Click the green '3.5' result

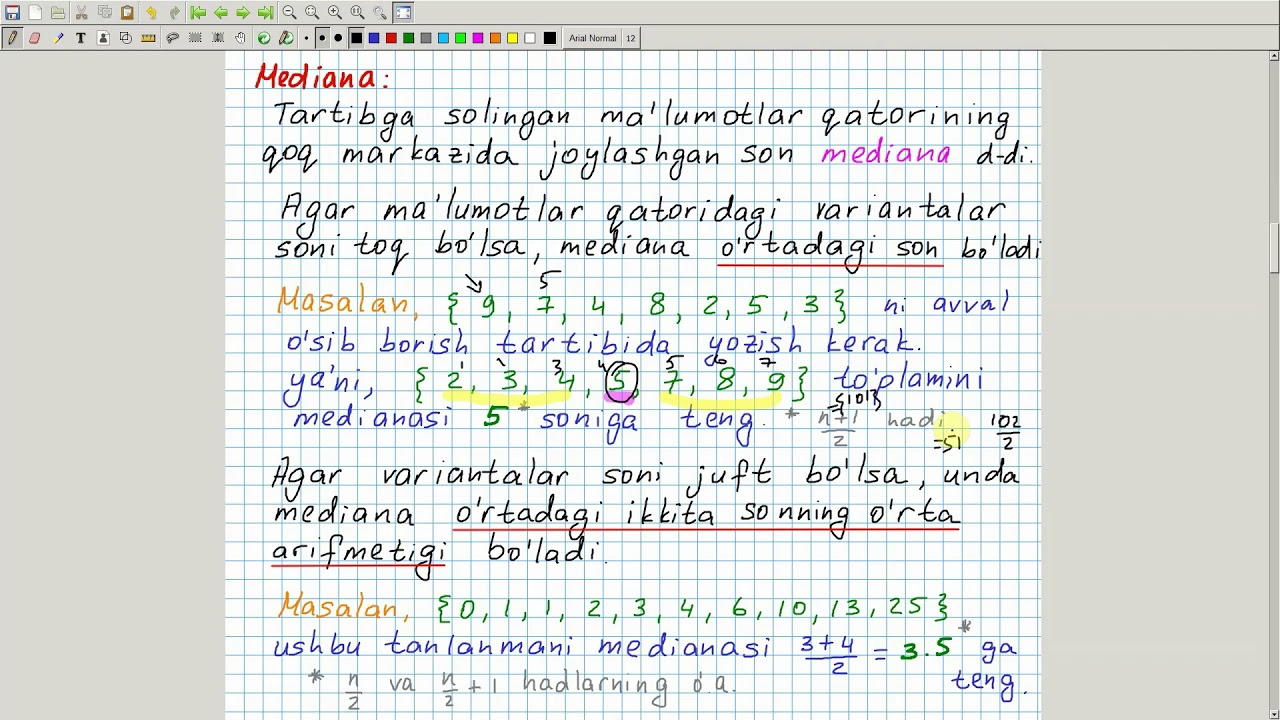[x=925, y=650]
